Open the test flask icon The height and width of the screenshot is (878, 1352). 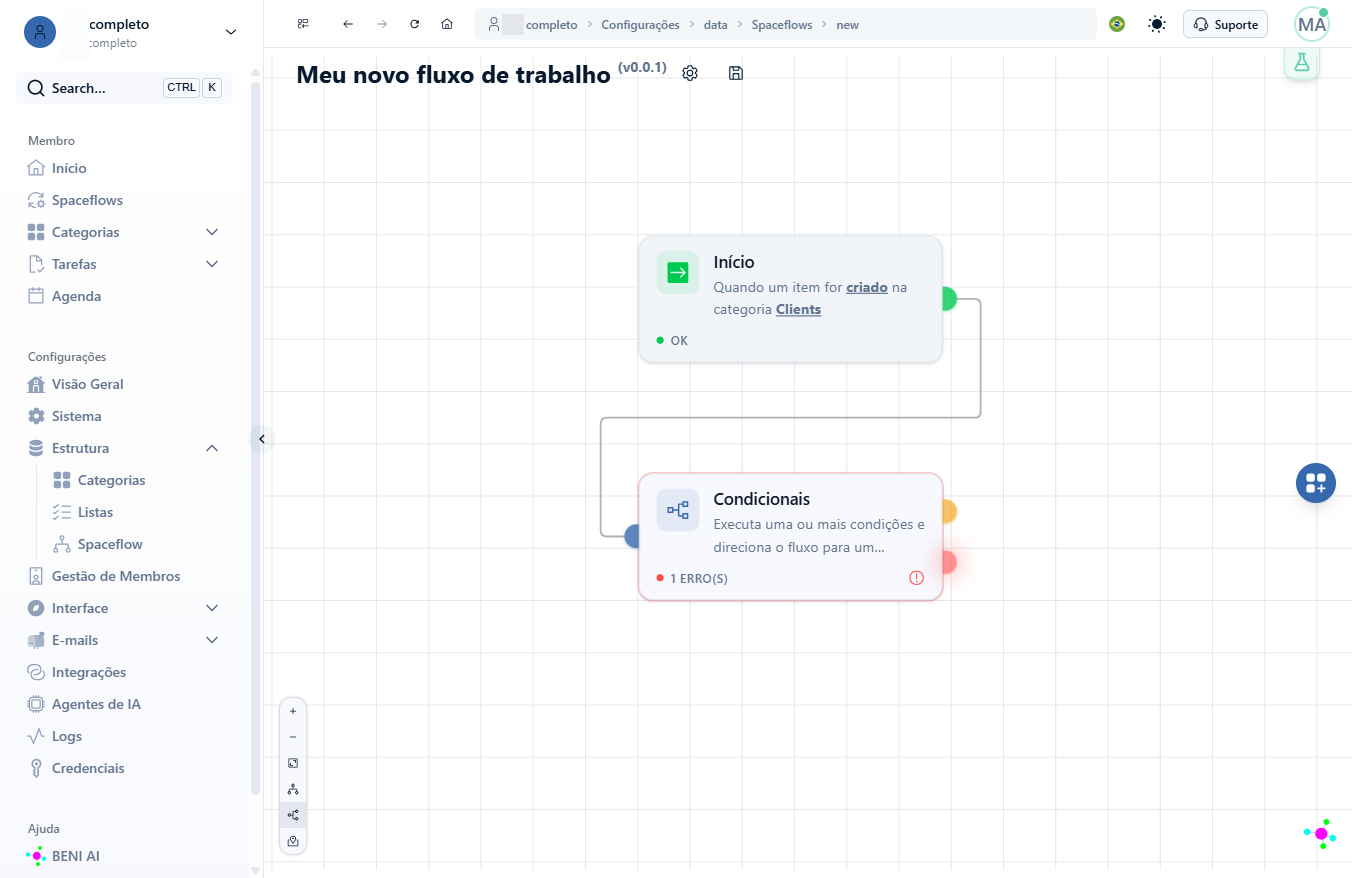pyautogui.click(x=1301, y=62)
